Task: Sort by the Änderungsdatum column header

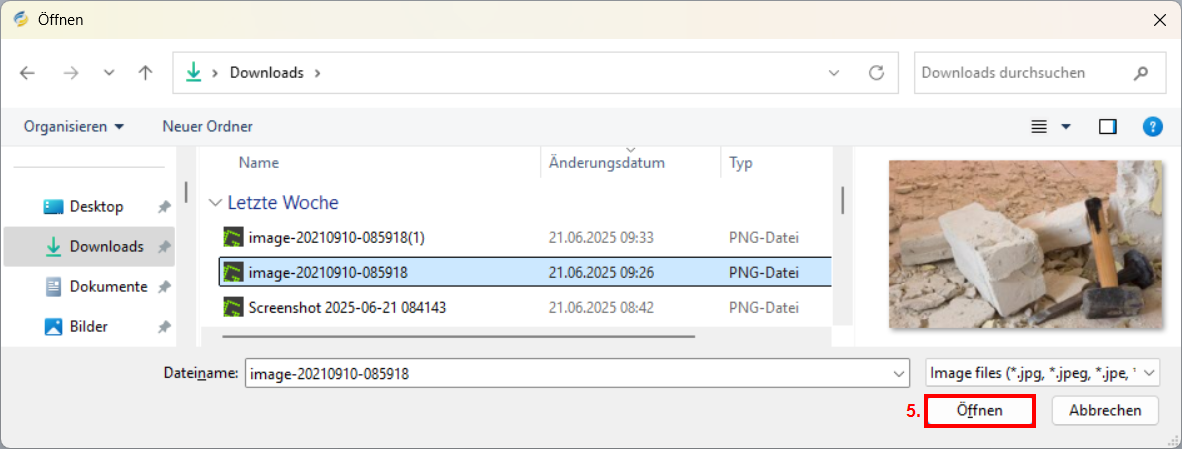Action: pos(606,163)
